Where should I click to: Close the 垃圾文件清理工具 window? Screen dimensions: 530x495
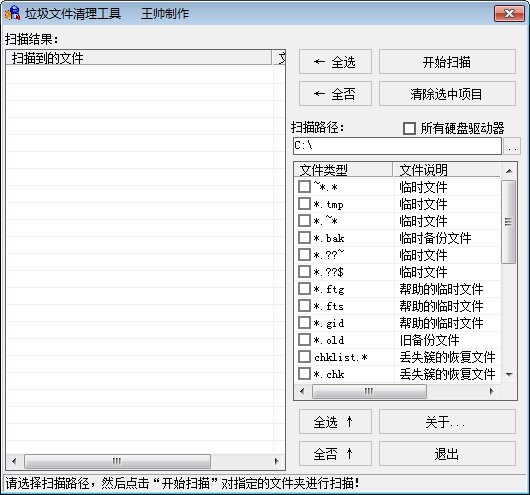pos(509,14)
